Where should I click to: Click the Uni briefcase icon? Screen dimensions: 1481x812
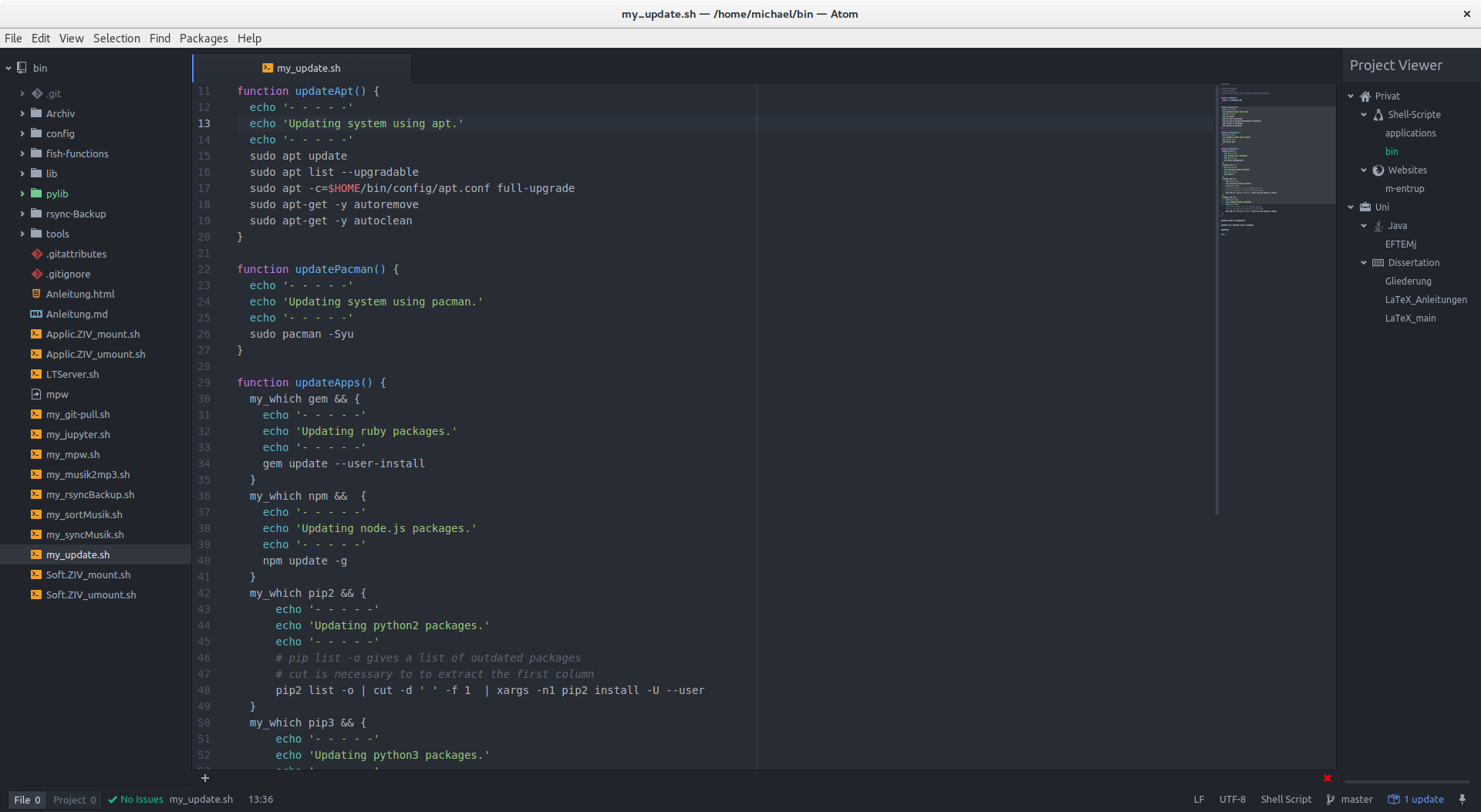pyautogui.click(x=1365, y=207)
